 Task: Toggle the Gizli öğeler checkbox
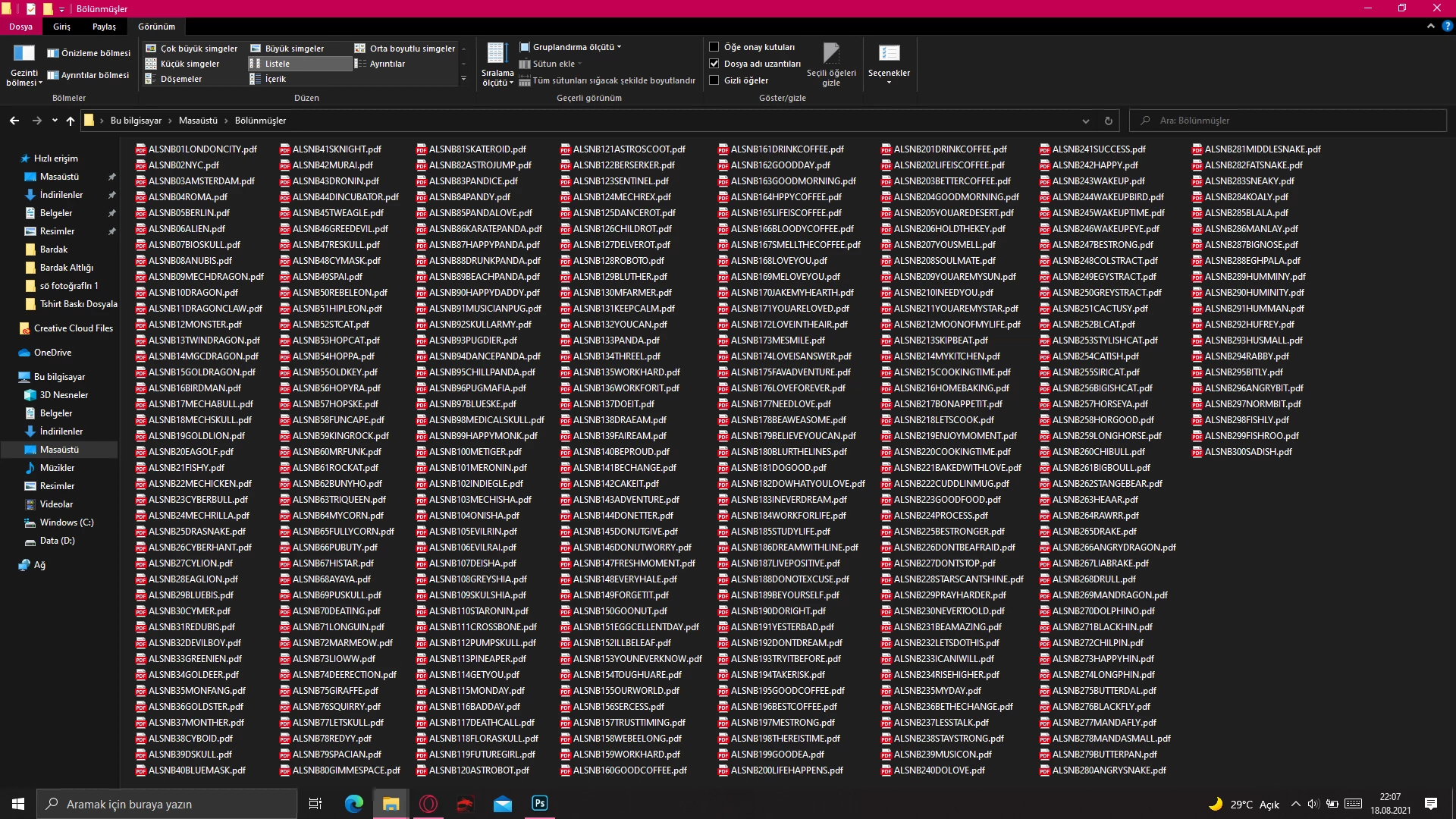[x=714, y=80]
